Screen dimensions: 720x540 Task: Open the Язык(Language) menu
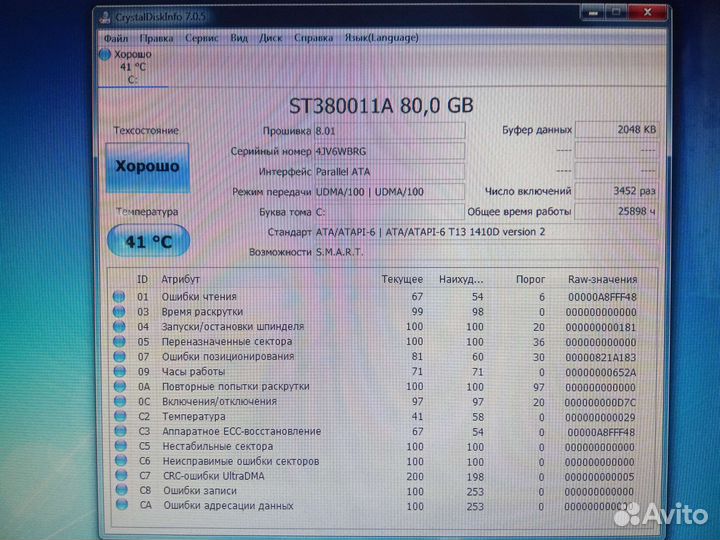(382, 38)
